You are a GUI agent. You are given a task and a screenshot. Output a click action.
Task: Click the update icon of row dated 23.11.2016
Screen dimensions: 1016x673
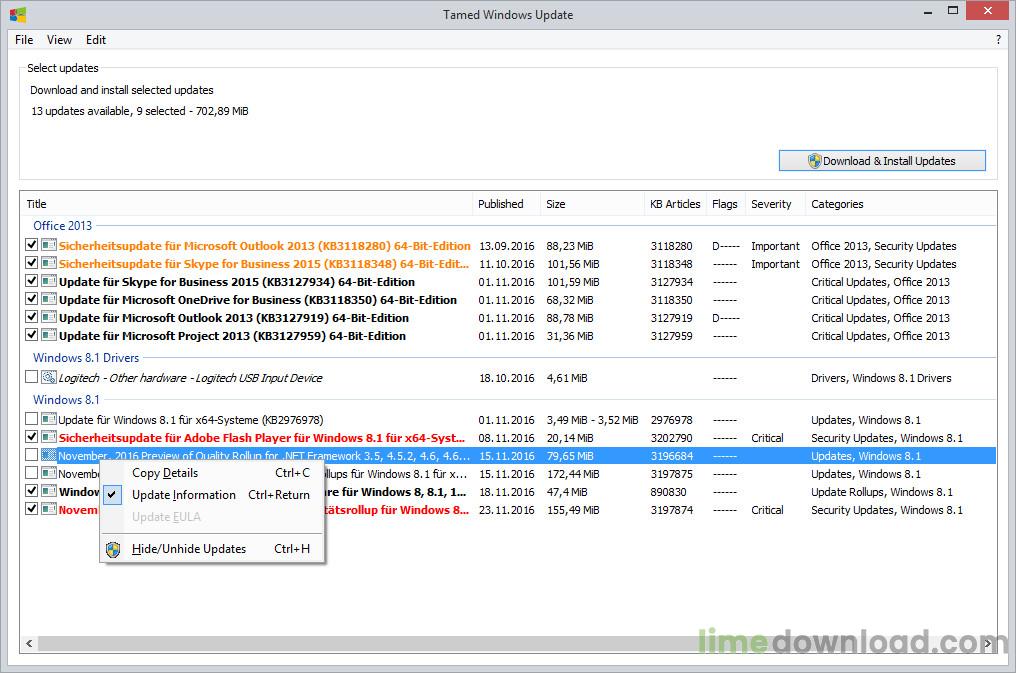[x=49, y=510]
